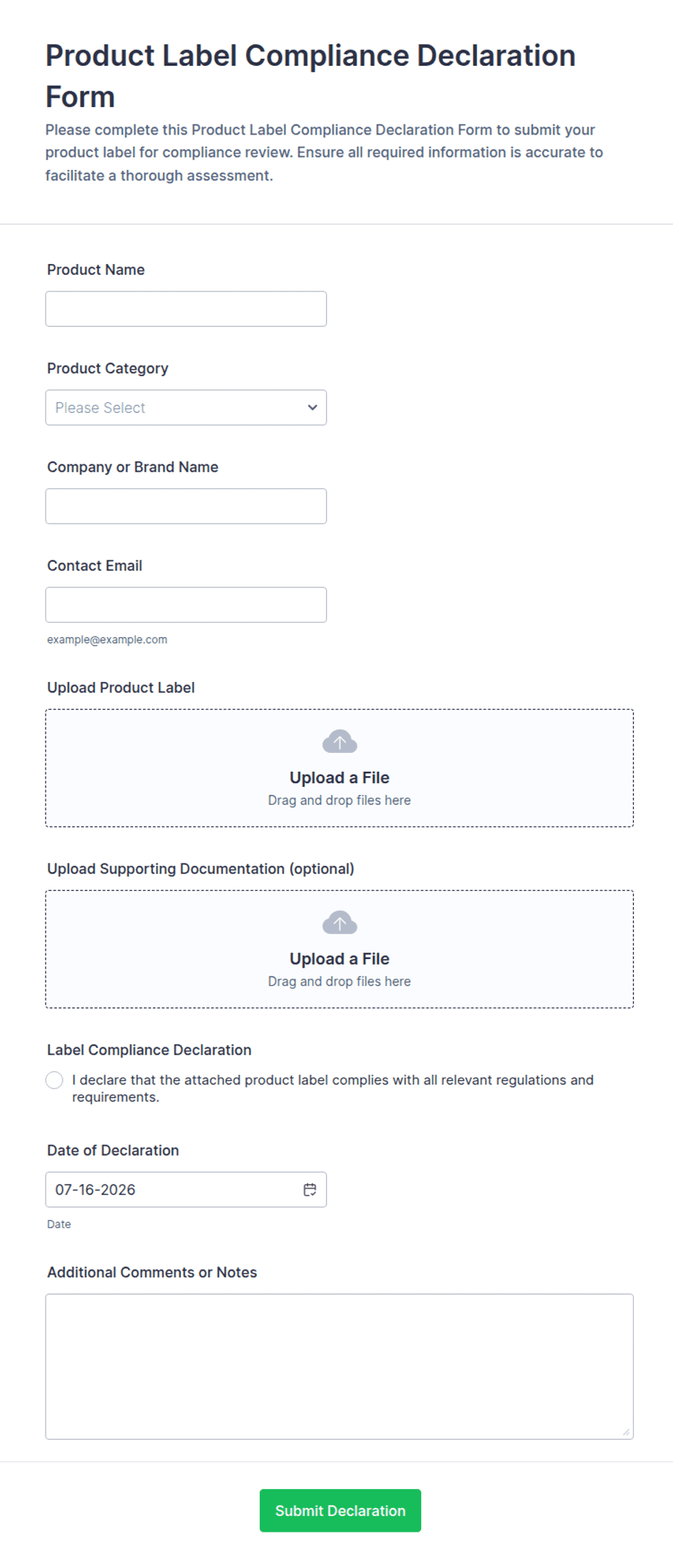Grab the resize handle of the comments textarea

point(626,1432)
